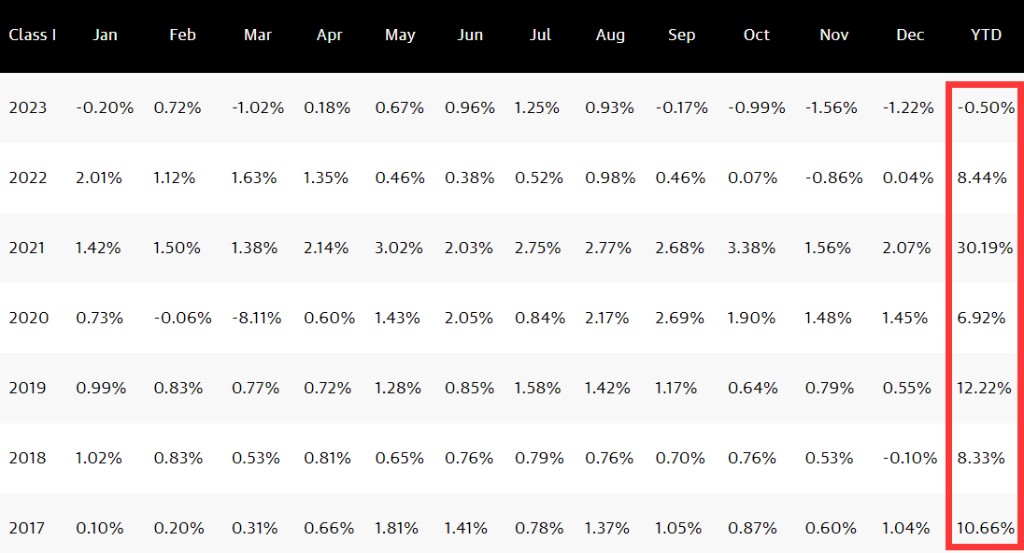Select the Dec column header
Image resolution: width=1024 pixels, height=553 pixels.
[x=910, y=35]
